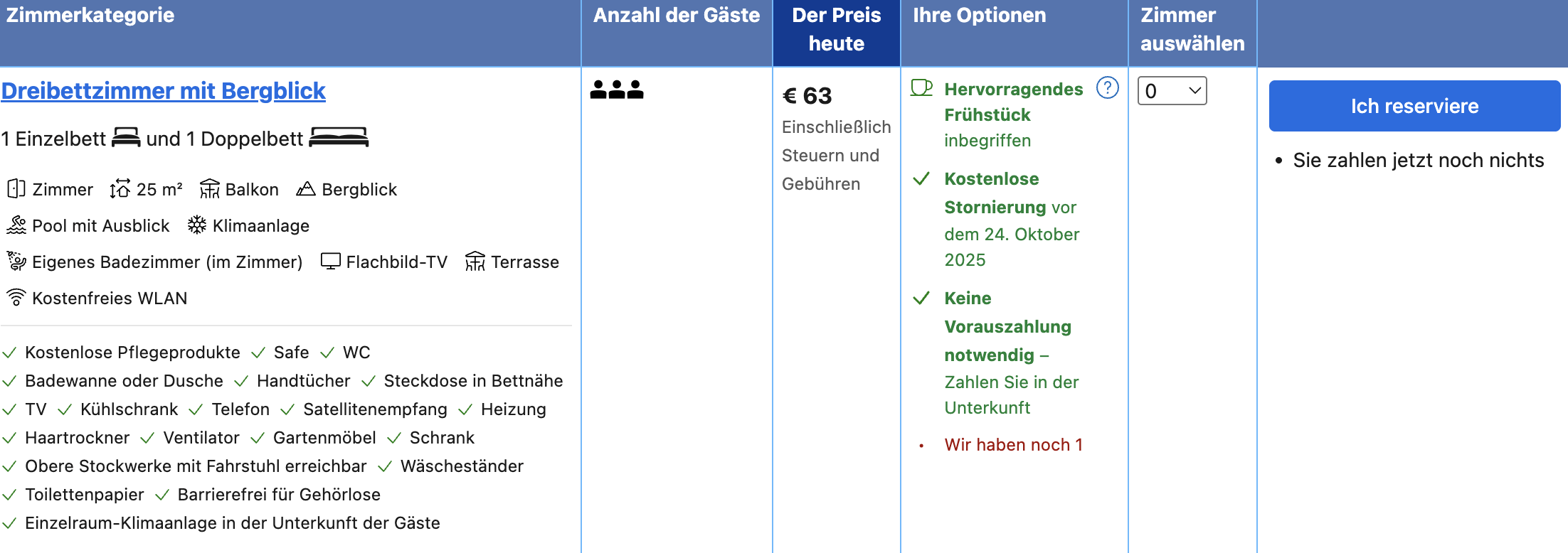Click the Zimmerkategorie column header
This screenshot has height=553, width=1568.
90,16
